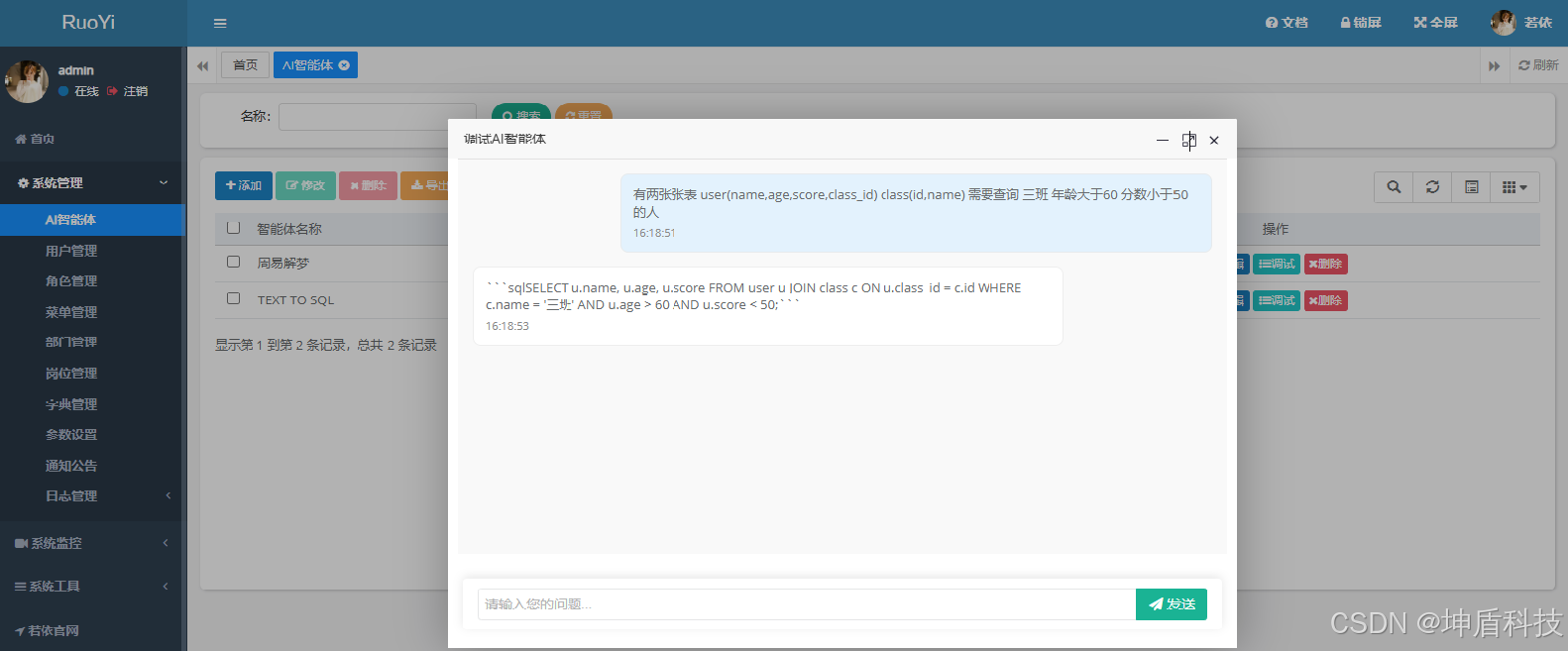Click the table search toggle magnifier icon
The image size is (1568, 651).
pyautogui.click(x=1394, y=187)
